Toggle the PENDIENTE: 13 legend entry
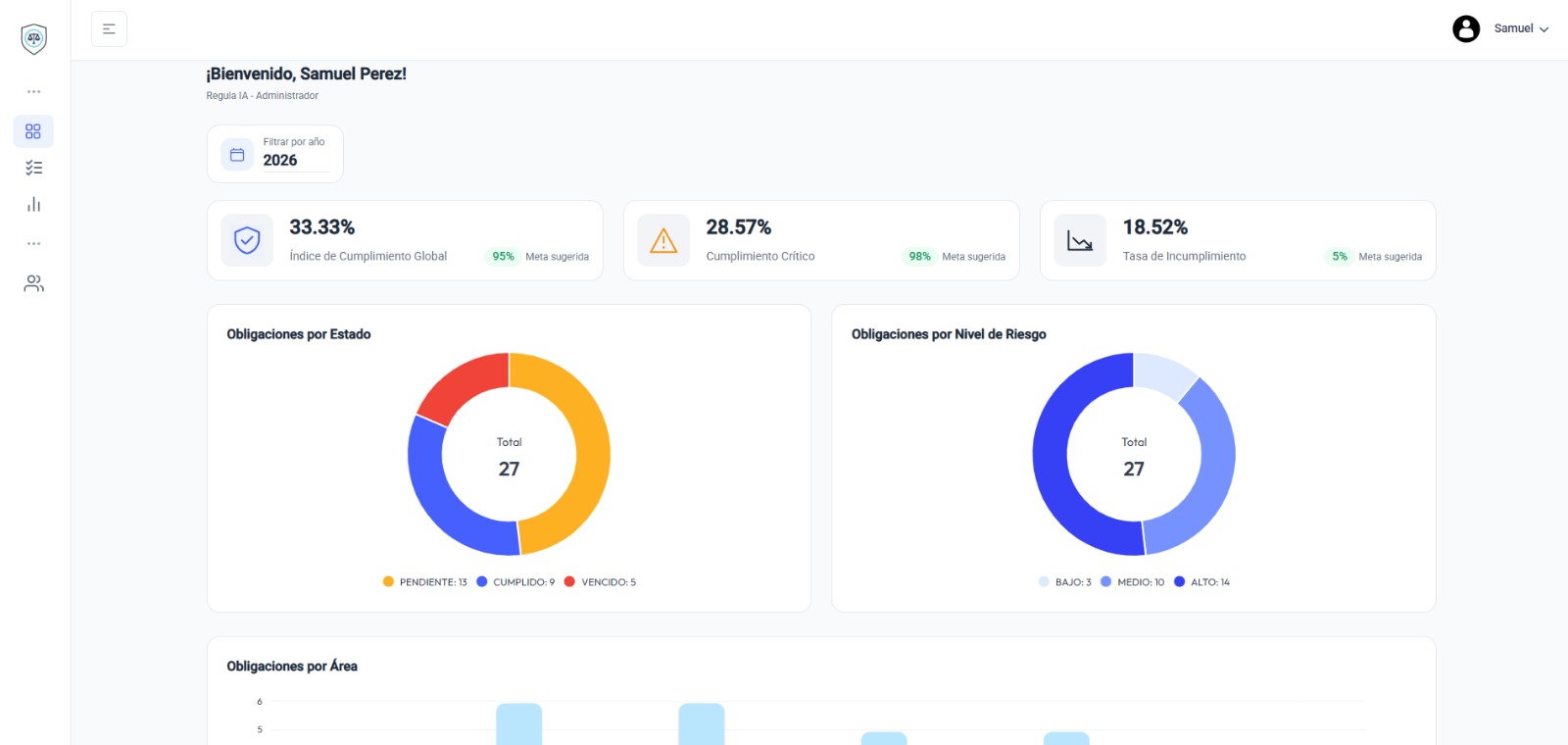Screen dimensions: 1568x745 425,582
